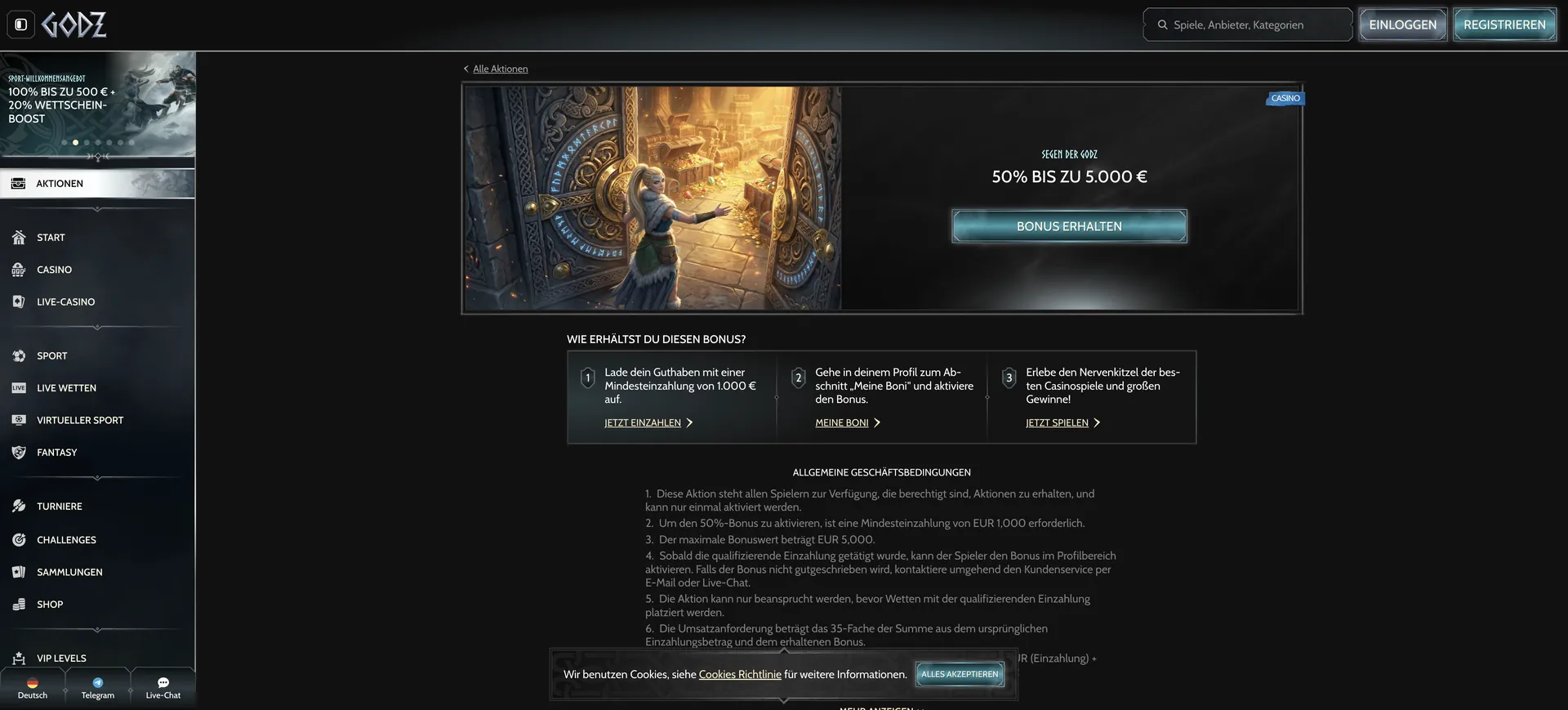Click the "WIE ERHÄLTST DU DIESEN BONUS?" heading

coord(656,340)
